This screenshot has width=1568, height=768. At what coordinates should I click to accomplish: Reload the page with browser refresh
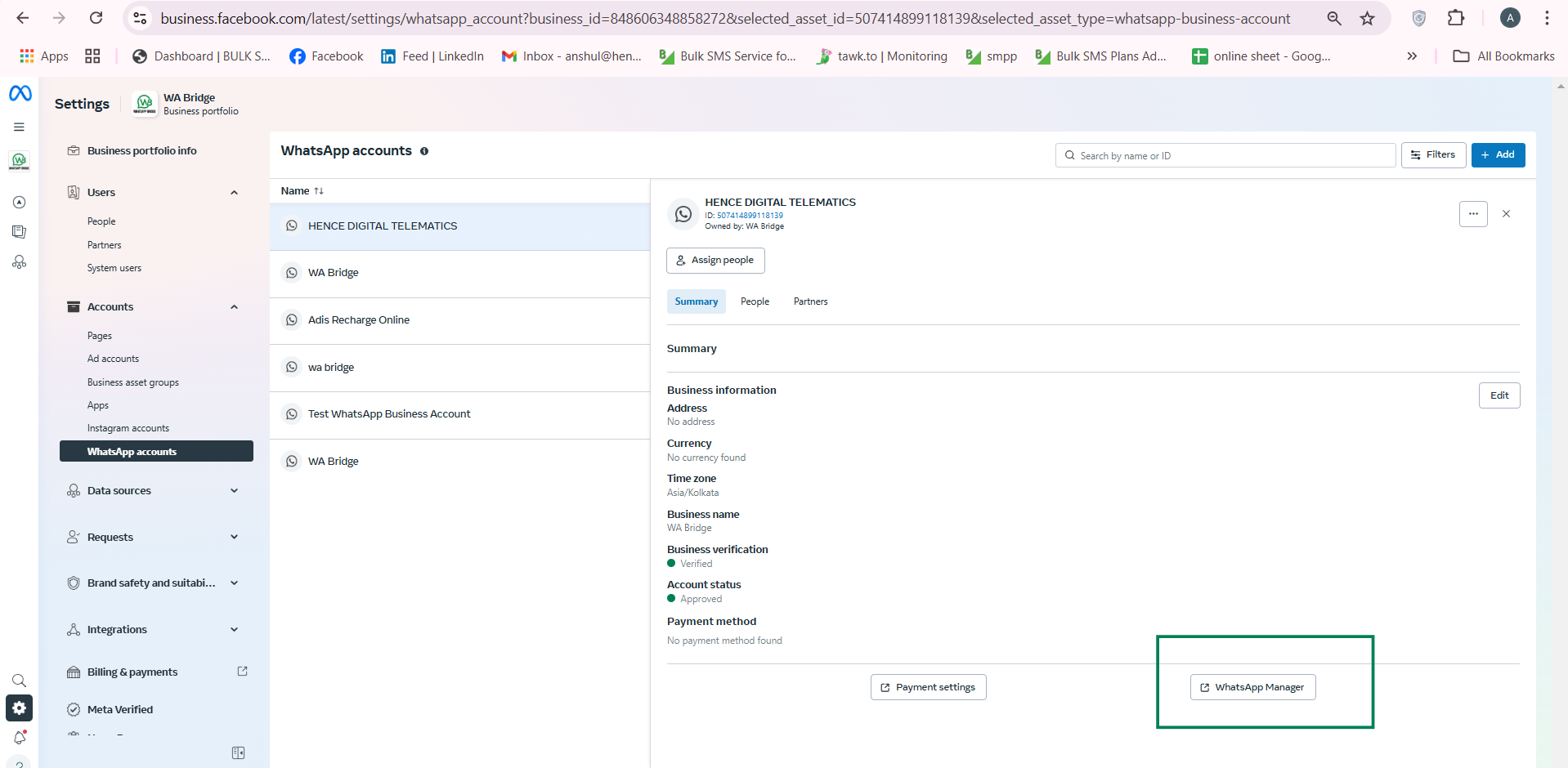[96, 18]
